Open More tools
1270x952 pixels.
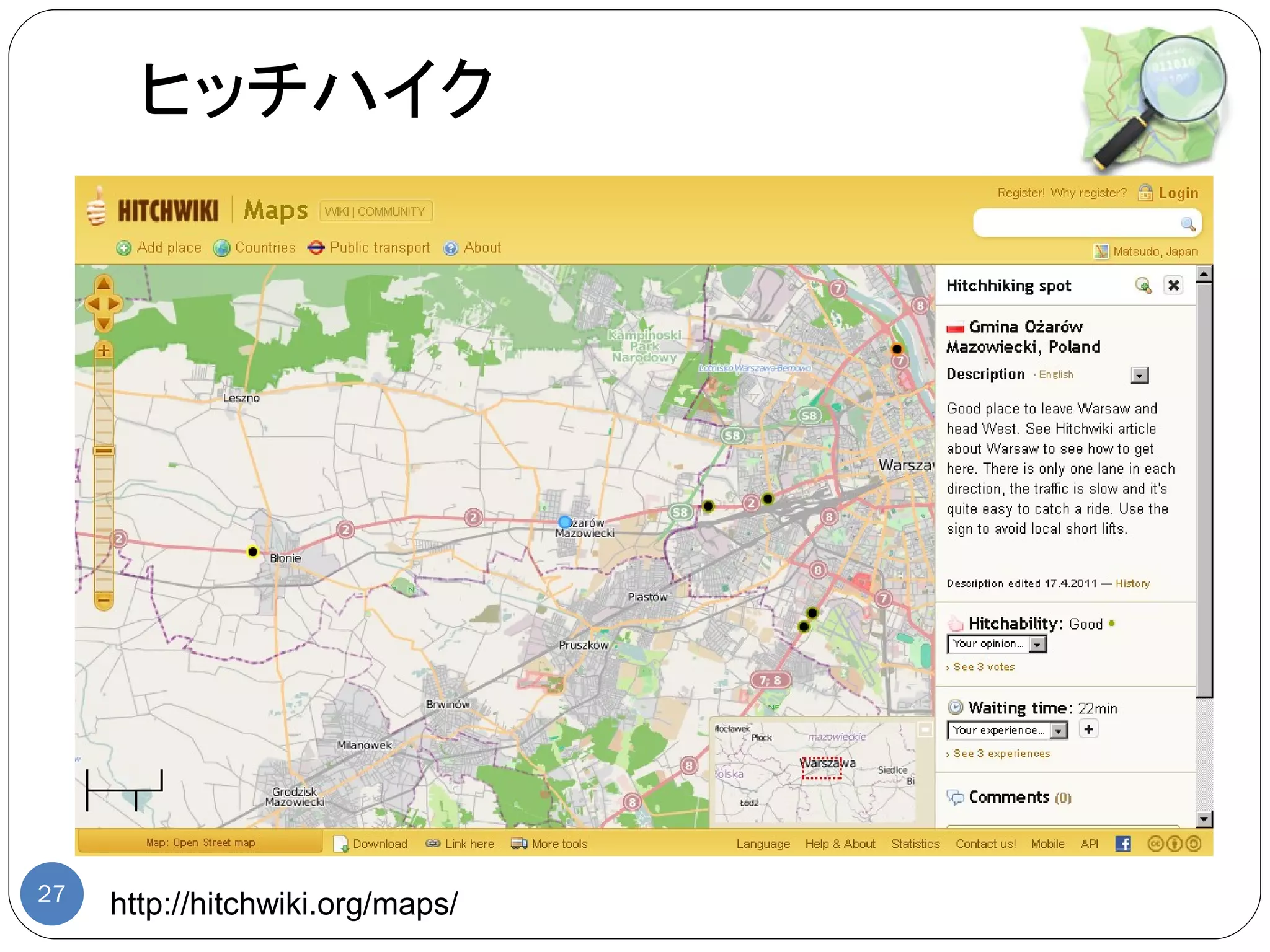tap(549, 844)
